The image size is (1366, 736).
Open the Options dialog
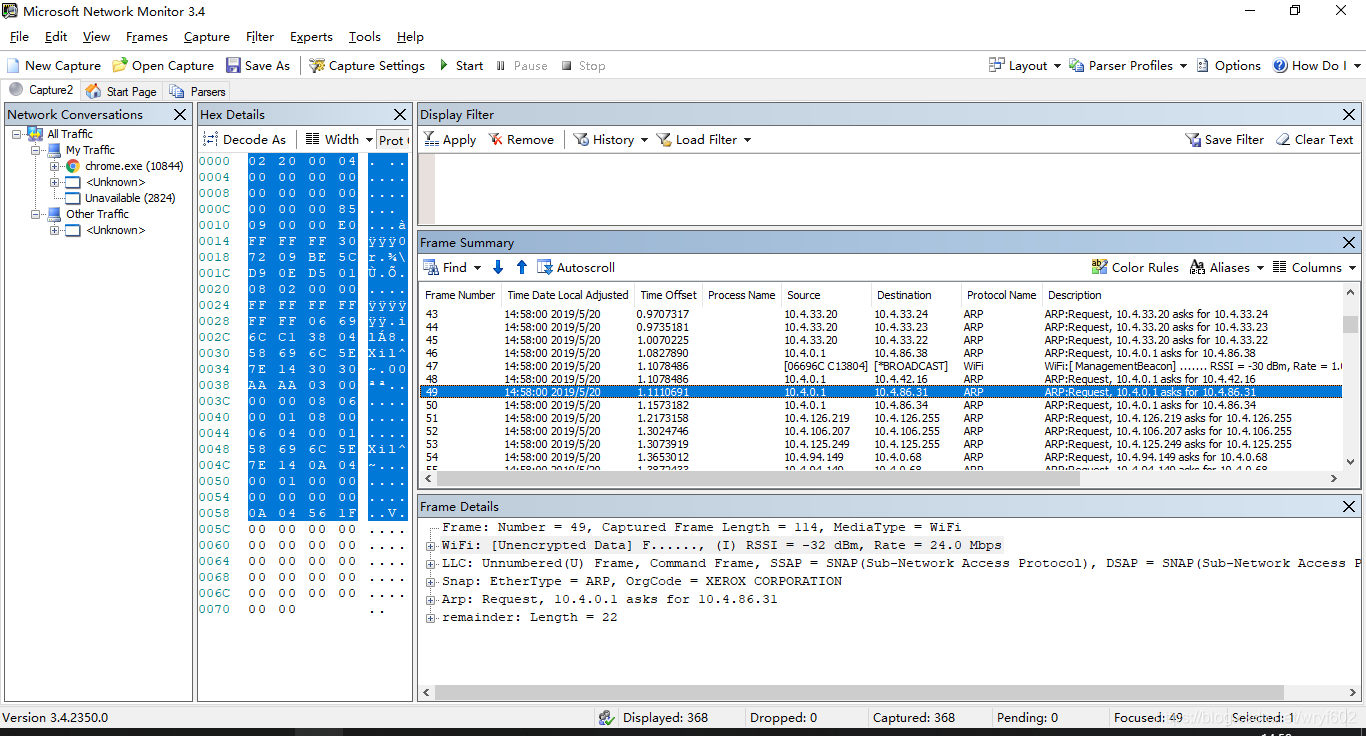1229,66
